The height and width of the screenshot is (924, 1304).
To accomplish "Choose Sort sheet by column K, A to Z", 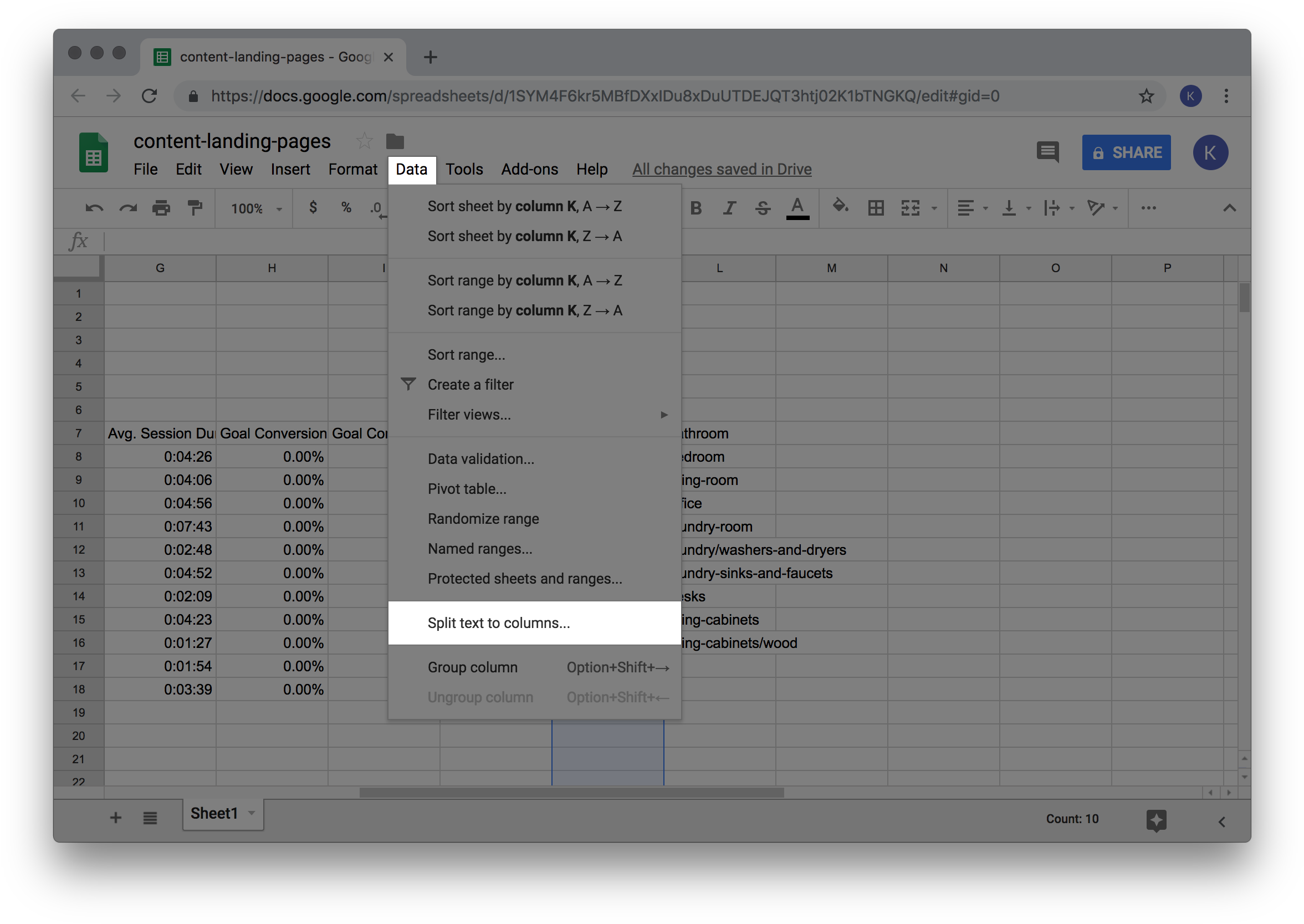I will pyautogui.click(x=535, y=207).
